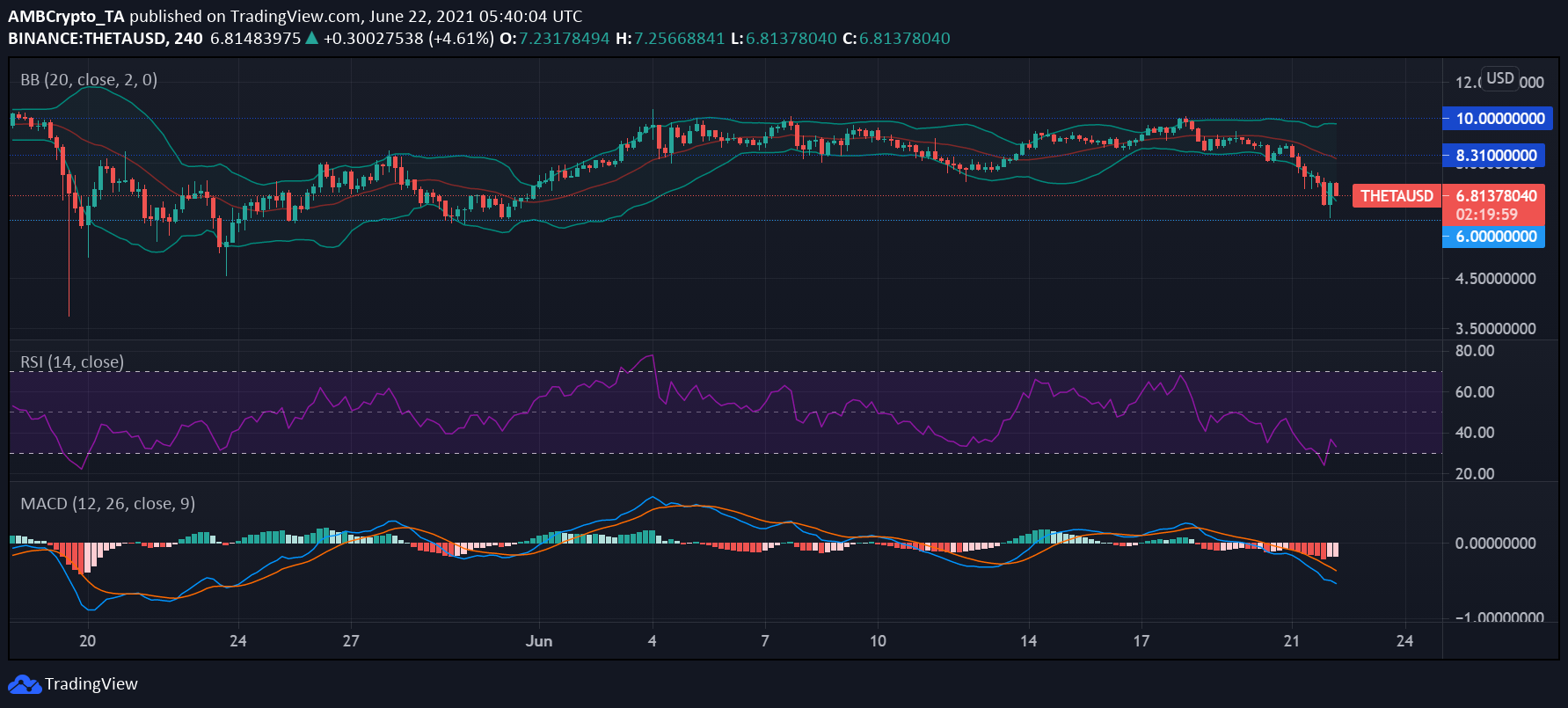Click the AMBCrypto_TA author name

tap(67, 16)
